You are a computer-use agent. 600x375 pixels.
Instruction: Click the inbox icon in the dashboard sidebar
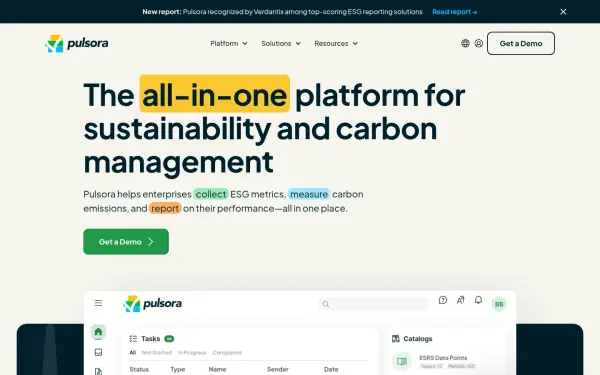(x=98, y=352)
